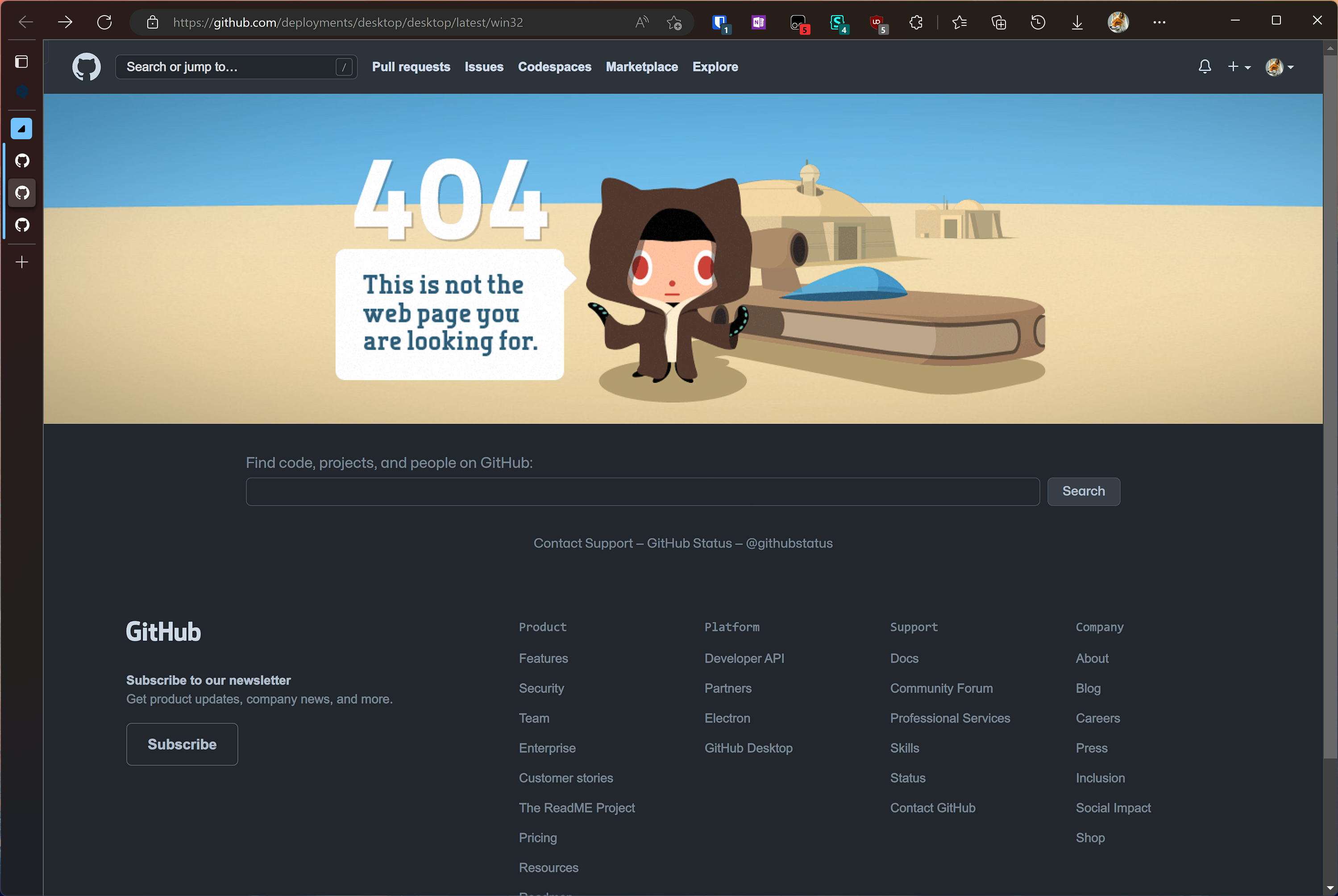Open GitHub notifications bell
This screenshot has height=896, width=1338.
click(1204, 67)
